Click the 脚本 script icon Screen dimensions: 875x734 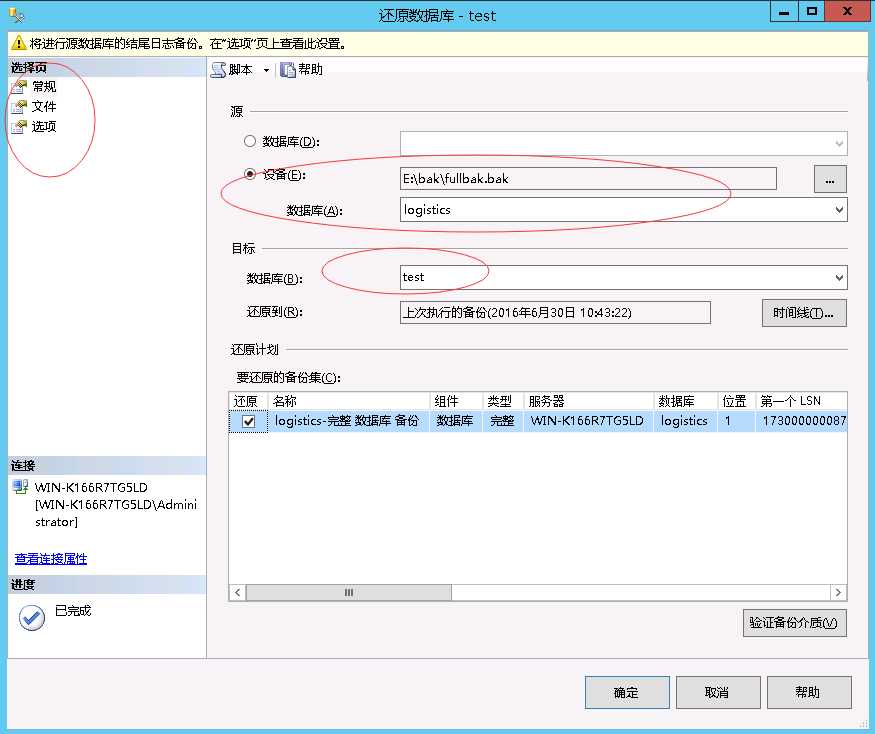click(x=218, y=70)
